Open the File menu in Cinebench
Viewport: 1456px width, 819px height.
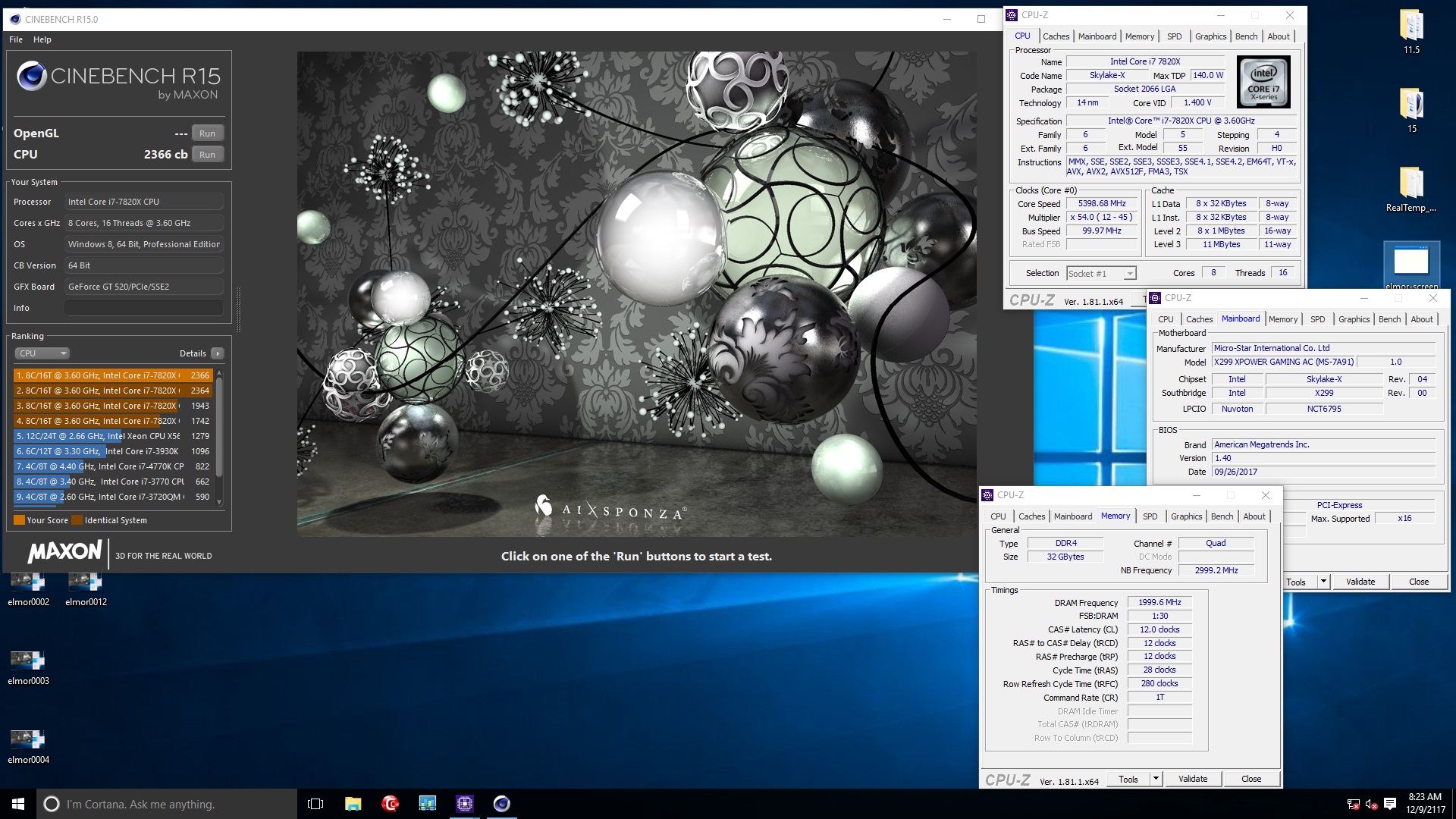tap(16, 39)
